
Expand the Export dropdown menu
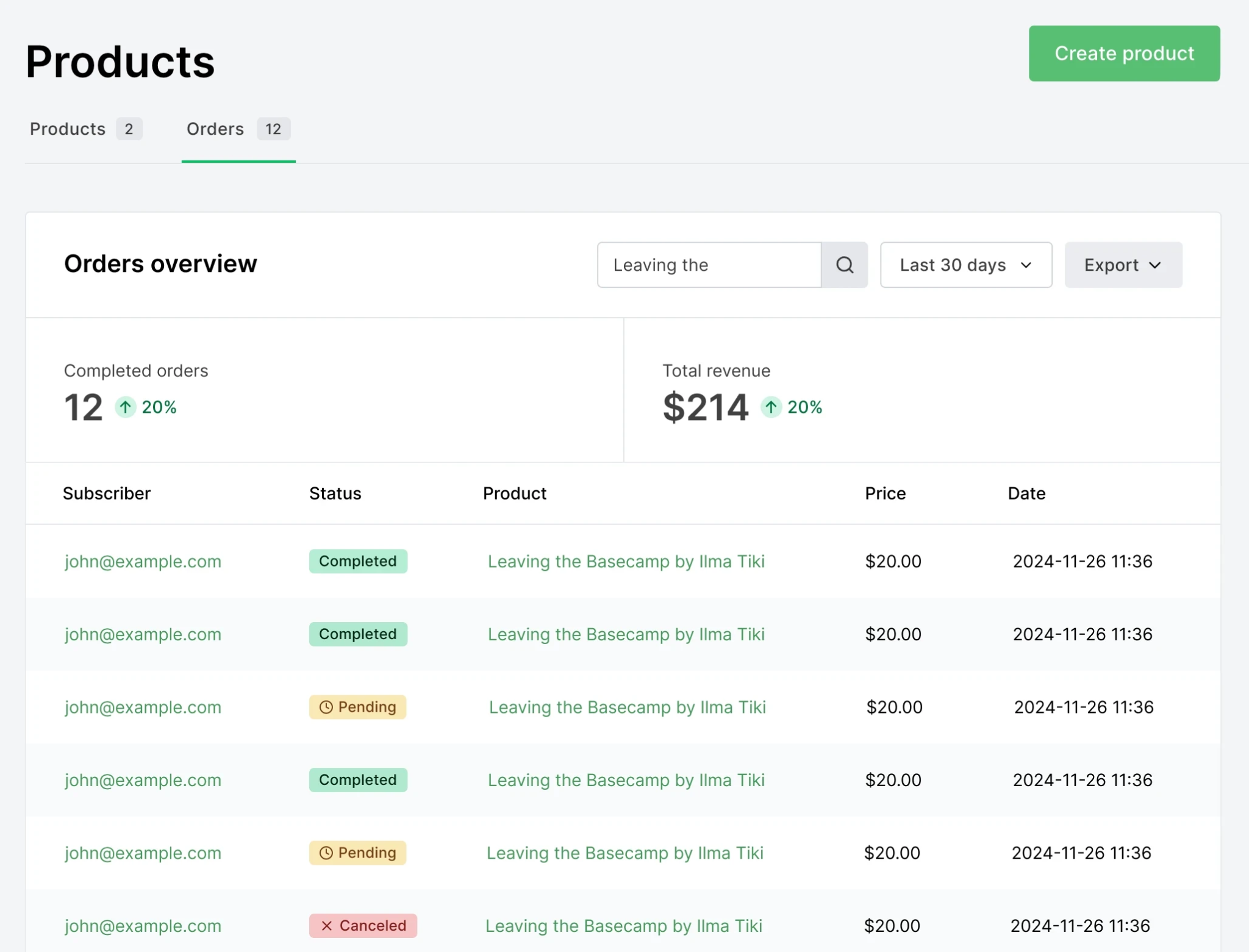point(1123,265)
